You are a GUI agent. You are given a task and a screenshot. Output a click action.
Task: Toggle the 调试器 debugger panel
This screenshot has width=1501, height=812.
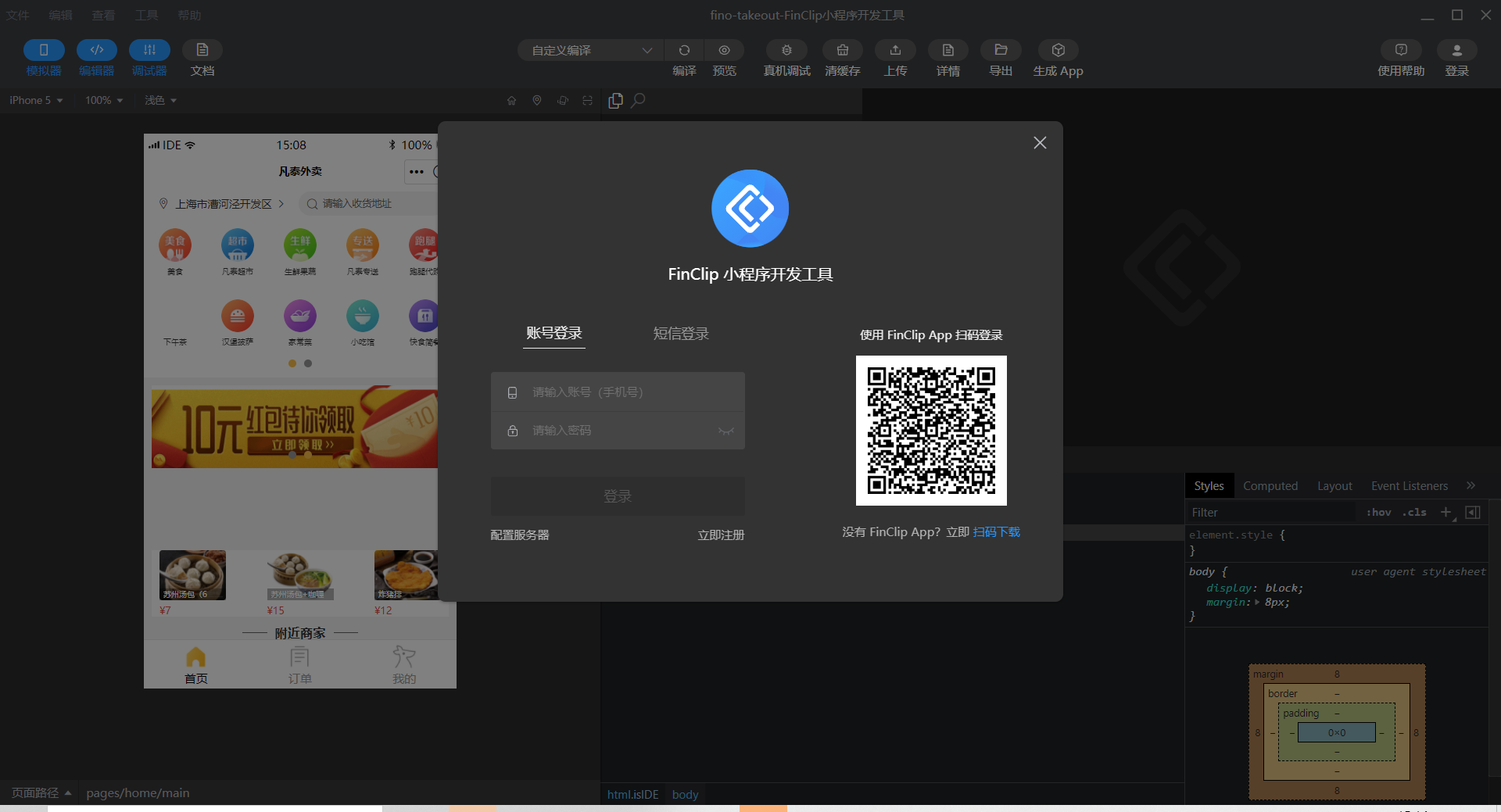click(x=149, y=50)
